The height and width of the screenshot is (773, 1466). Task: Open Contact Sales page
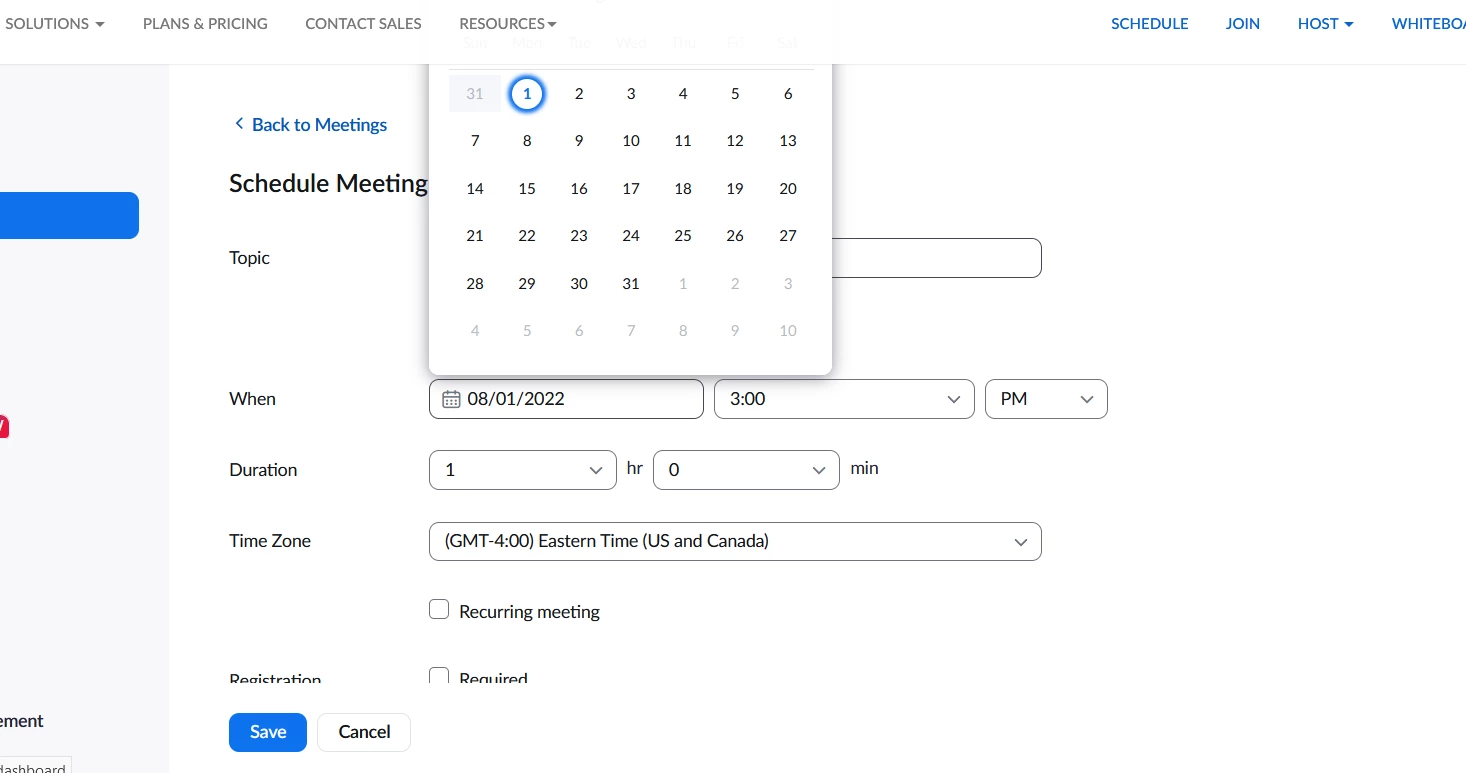363,23
